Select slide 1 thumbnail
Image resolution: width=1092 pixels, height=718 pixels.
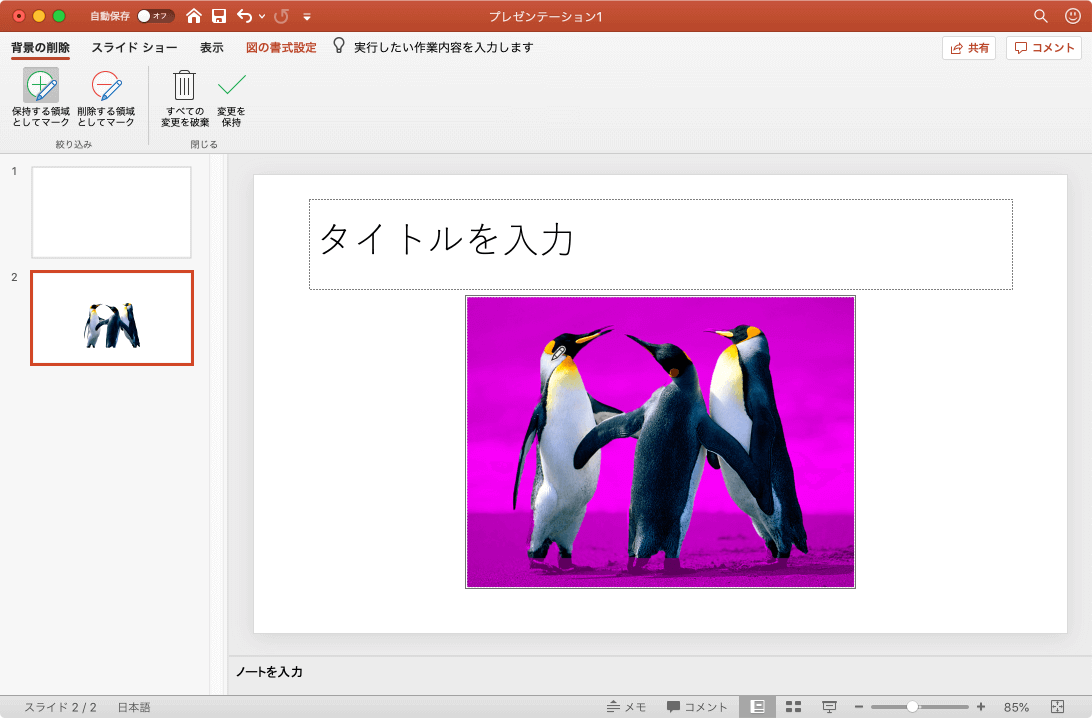pos(111,212)
